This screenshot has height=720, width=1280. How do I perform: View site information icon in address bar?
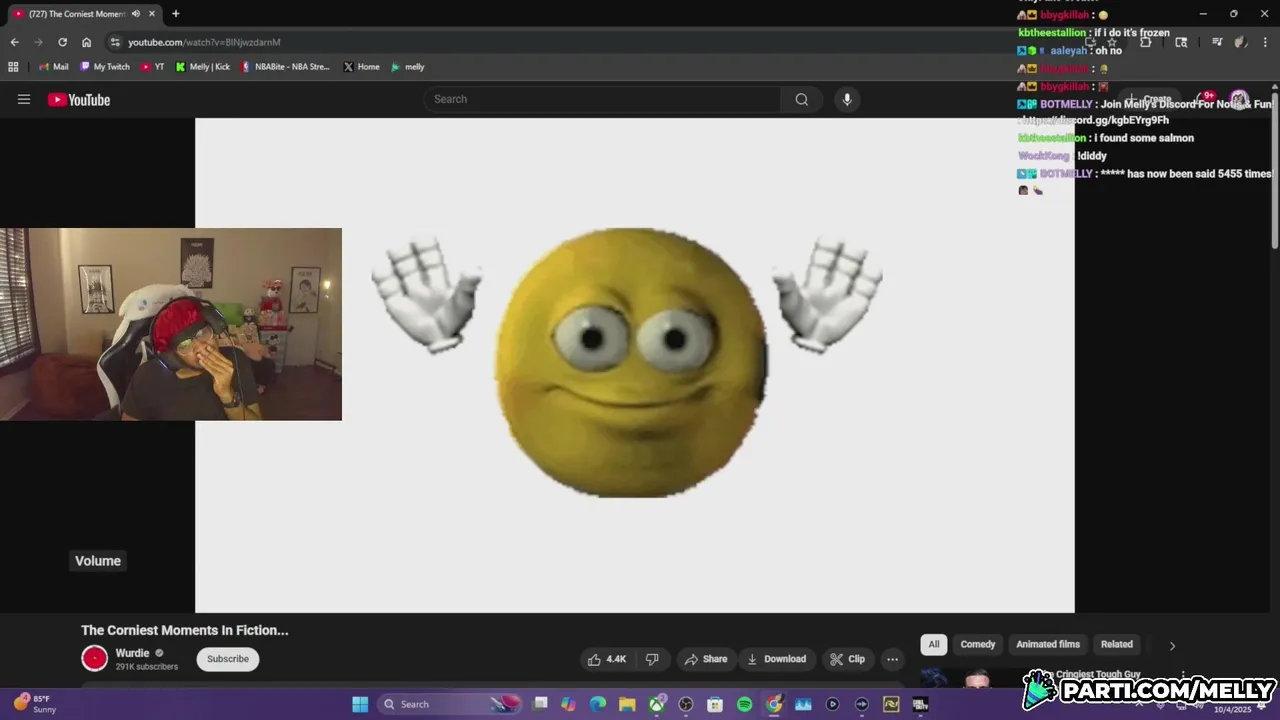click(x=115, y=42)
